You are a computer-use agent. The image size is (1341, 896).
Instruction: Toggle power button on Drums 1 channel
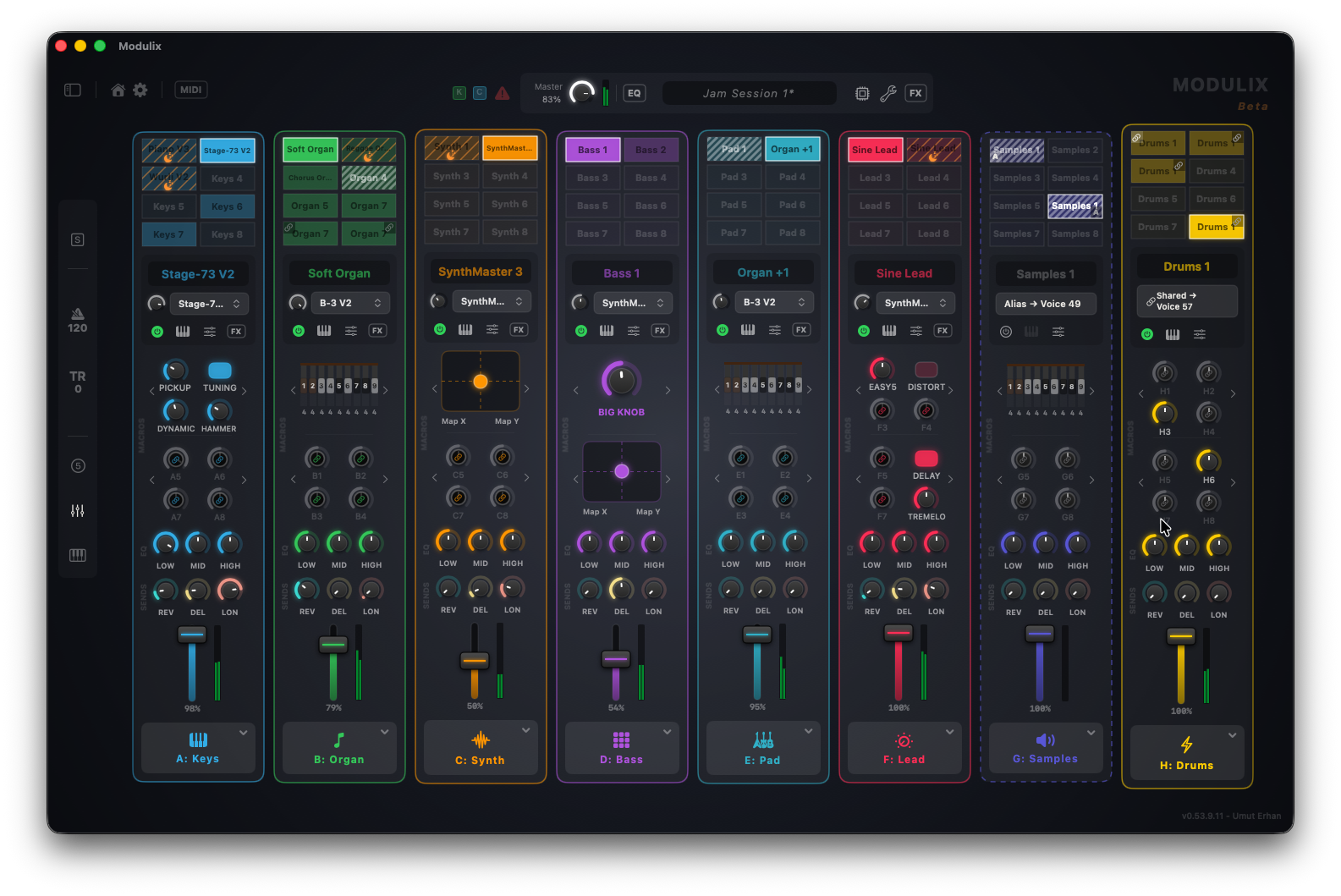click(1147, 334)
